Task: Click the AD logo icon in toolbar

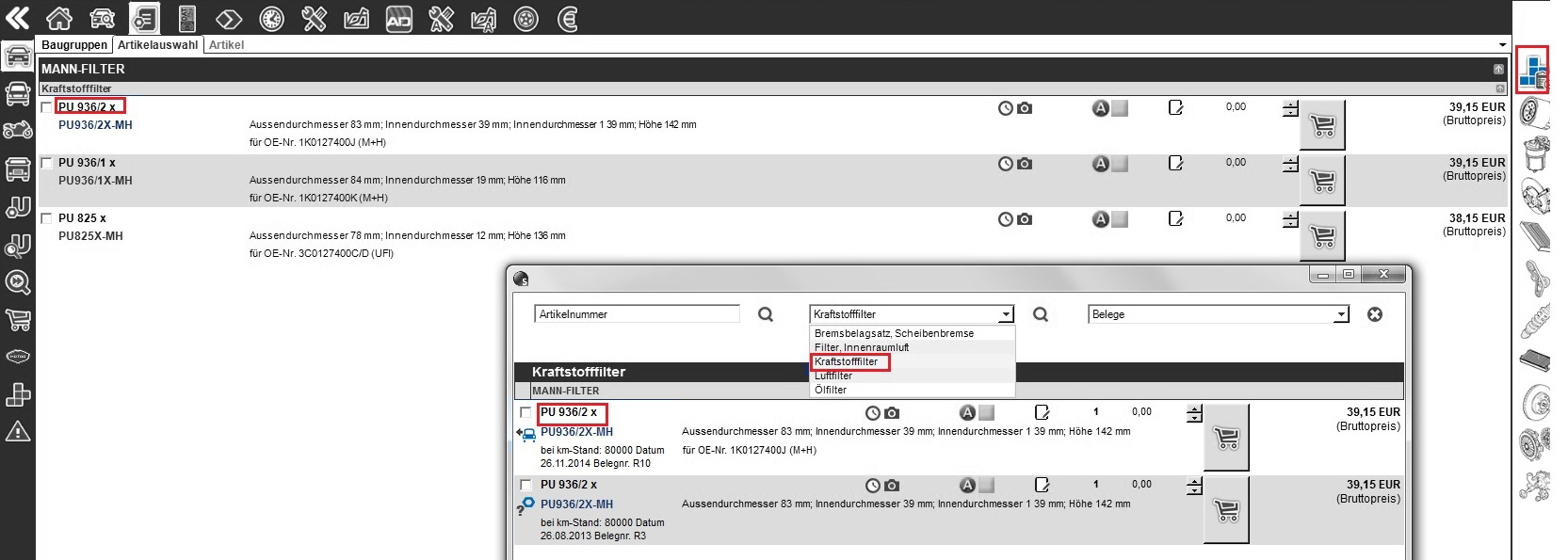Action: tap(399, 18)
